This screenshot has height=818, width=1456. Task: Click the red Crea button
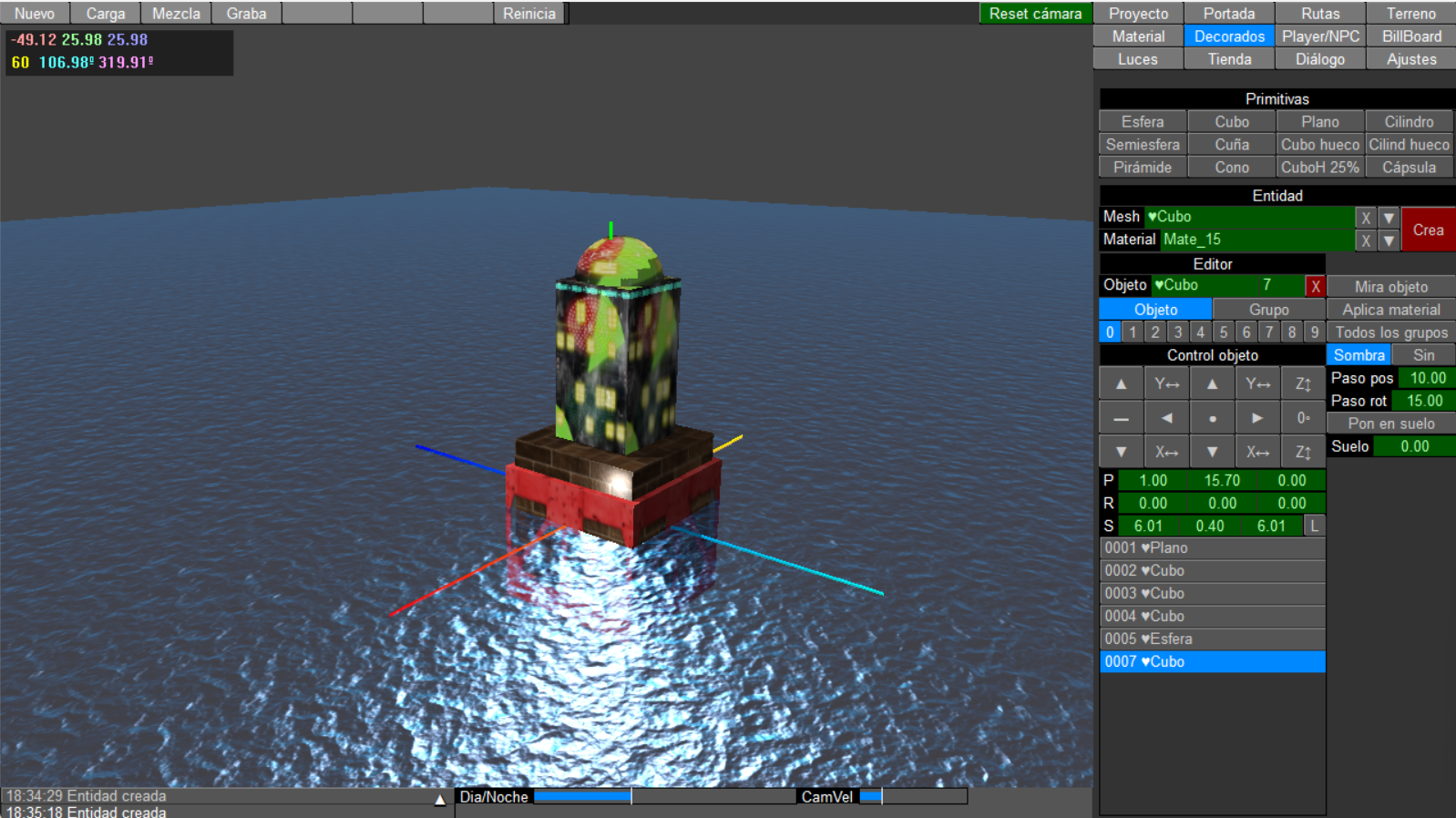[1428, 230]
